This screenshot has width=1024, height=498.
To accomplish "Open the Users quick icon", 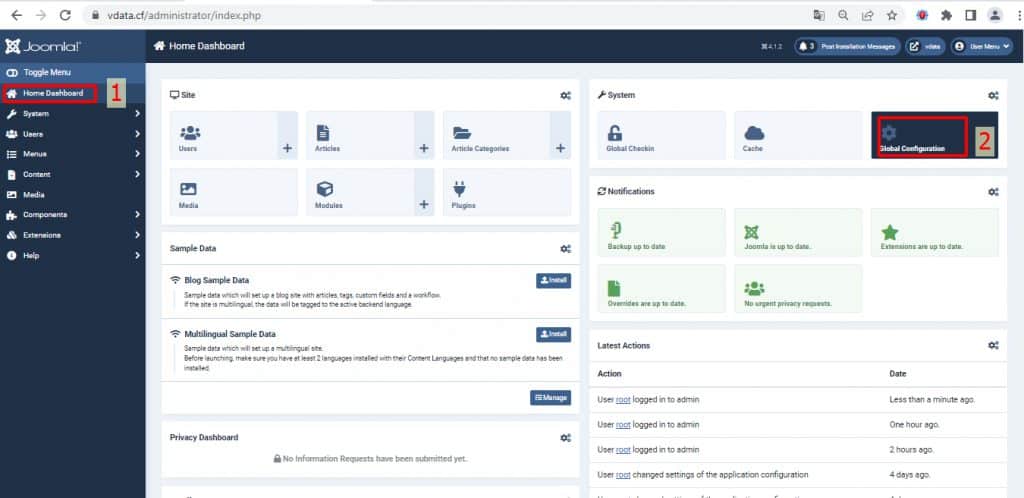I will (223, 135).
